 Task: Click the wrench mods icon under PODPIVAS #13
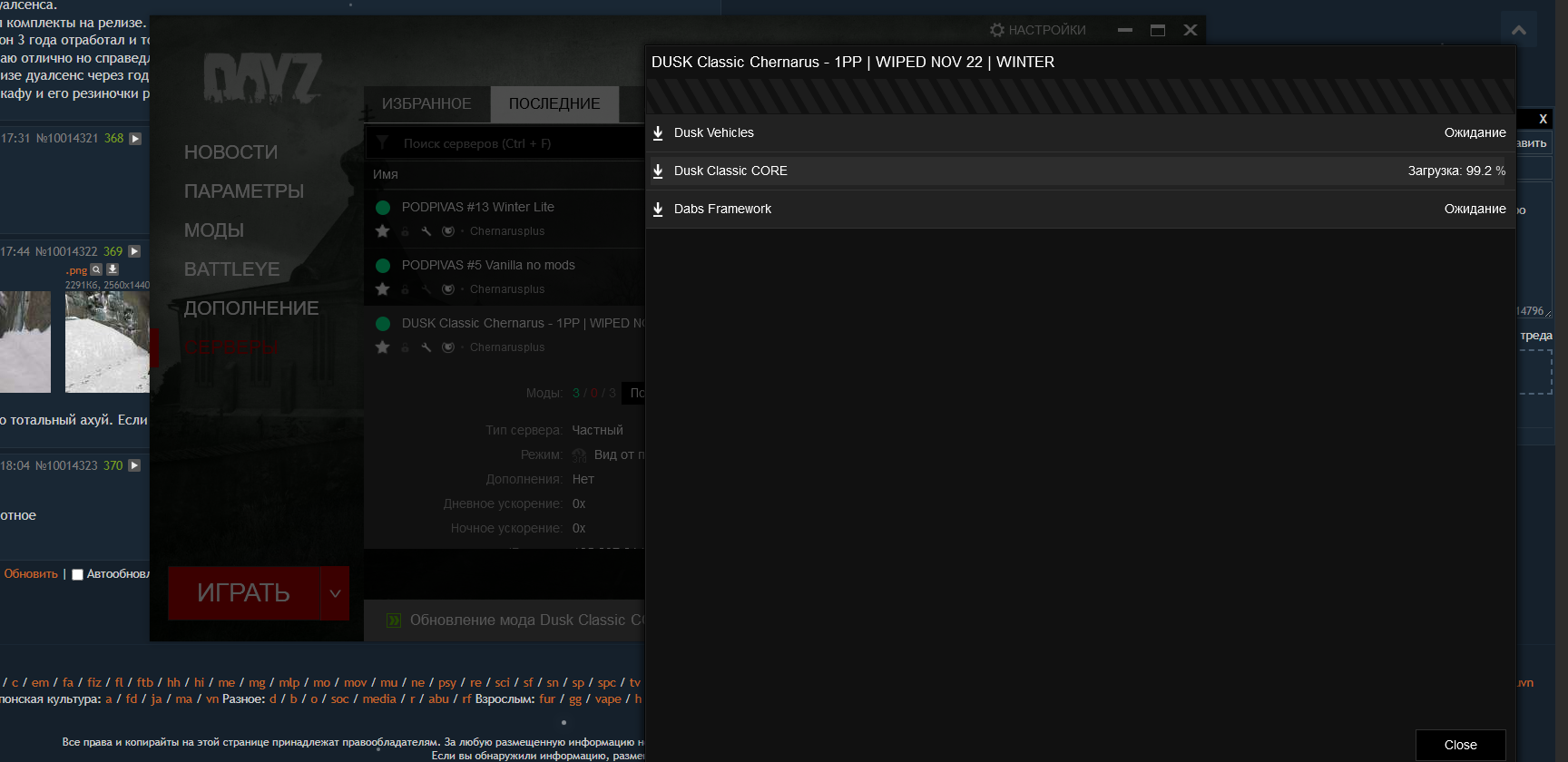[x=426, y=231]
